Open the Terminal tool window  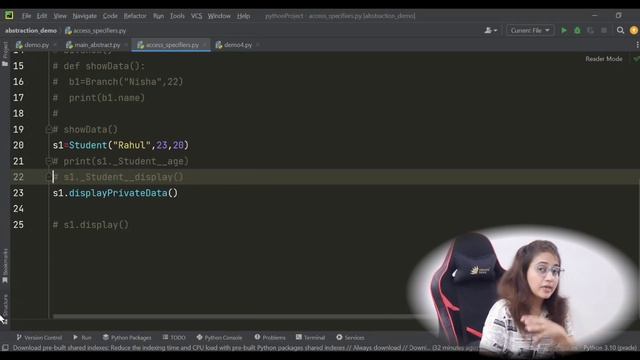(x=310, y=338)
